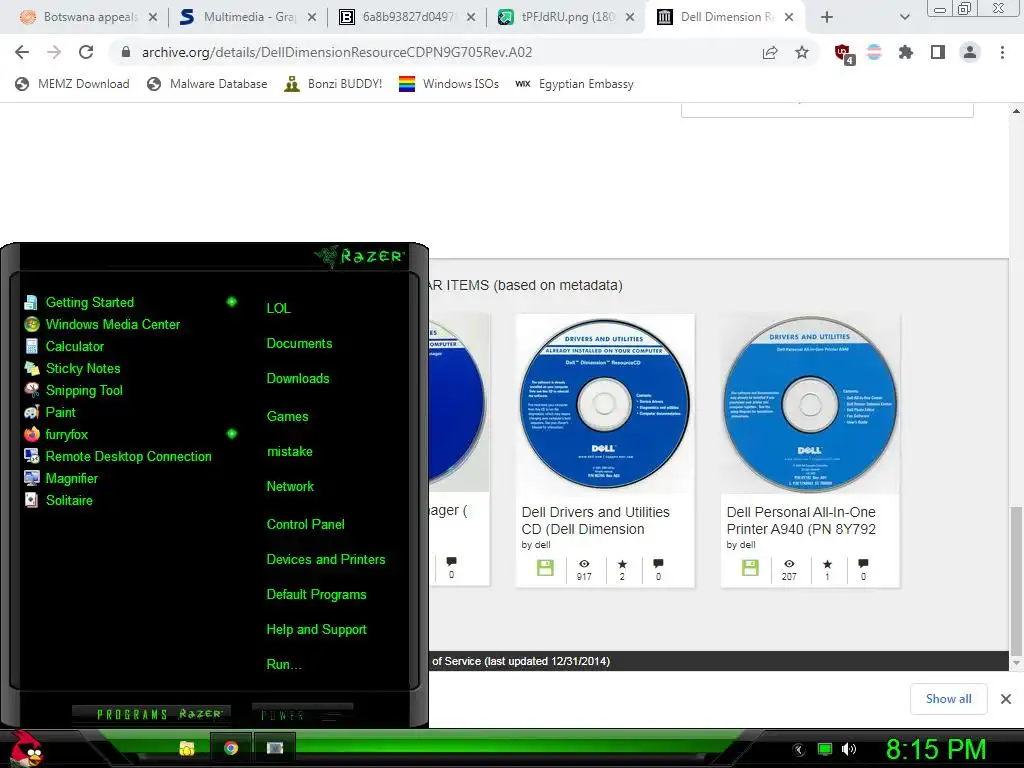Viewport: 1024px width, 768px height.
Task: Open the Egyptian Embassy bookmark
Action: [574, 84]
